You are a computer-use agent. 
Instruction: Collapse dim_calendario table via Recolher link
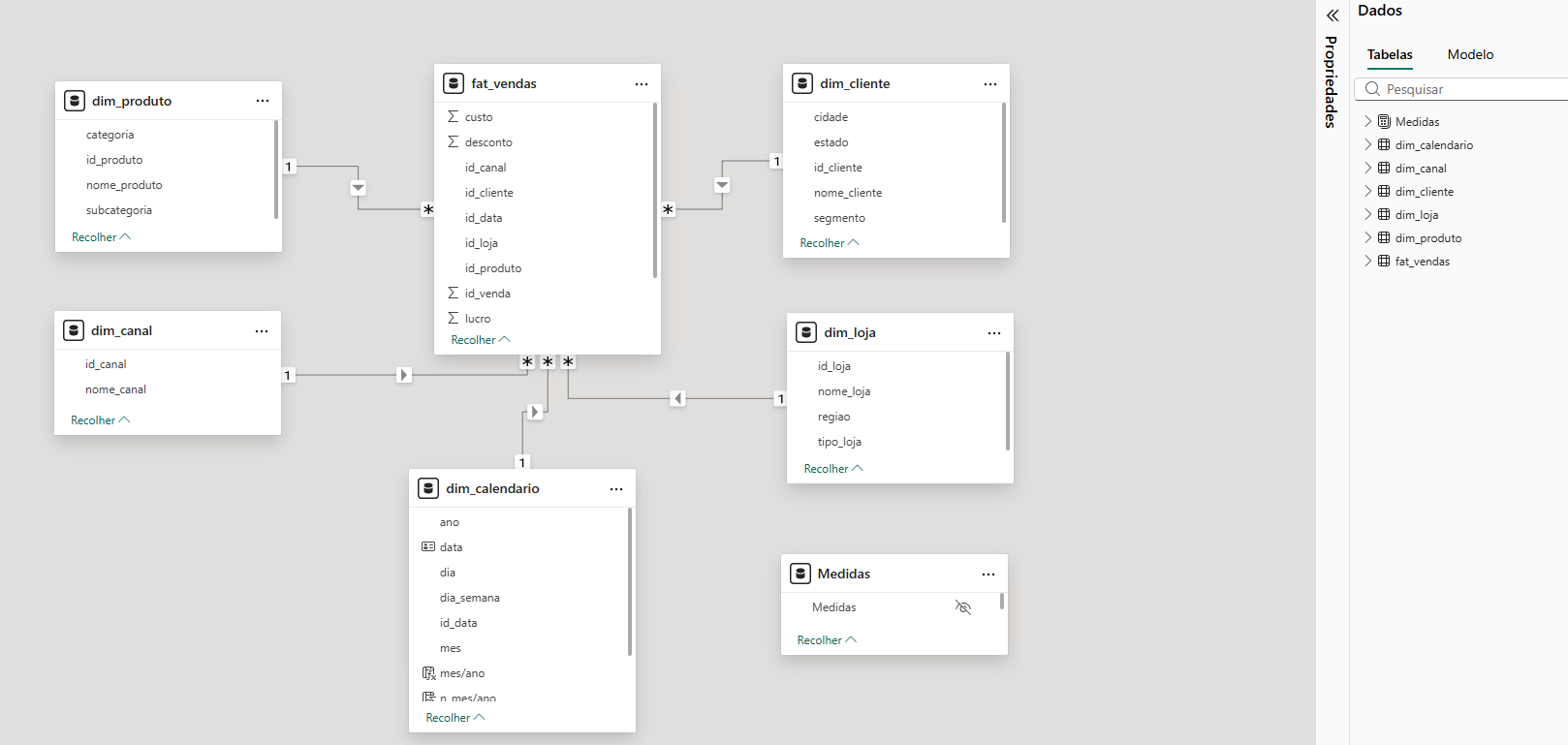(x=455, y=718)
